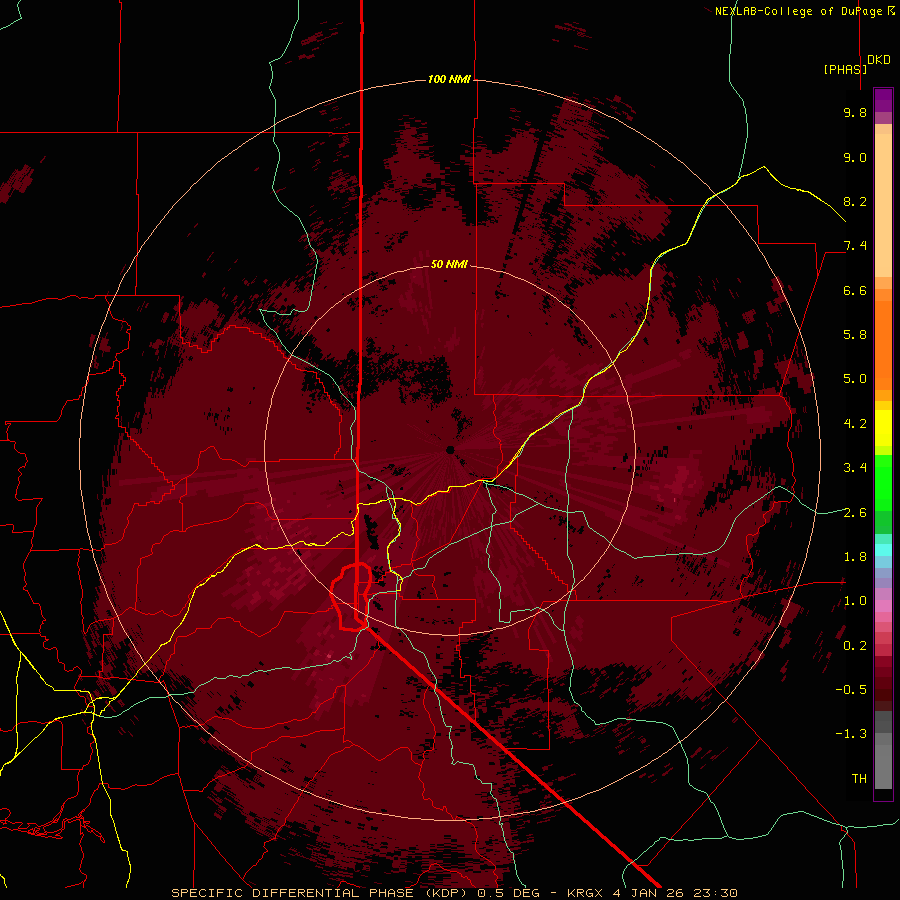Viewport: 900px width, 900px height.
Task: Click the black radar site dot at the map center
Action: (x=450, y=449)
